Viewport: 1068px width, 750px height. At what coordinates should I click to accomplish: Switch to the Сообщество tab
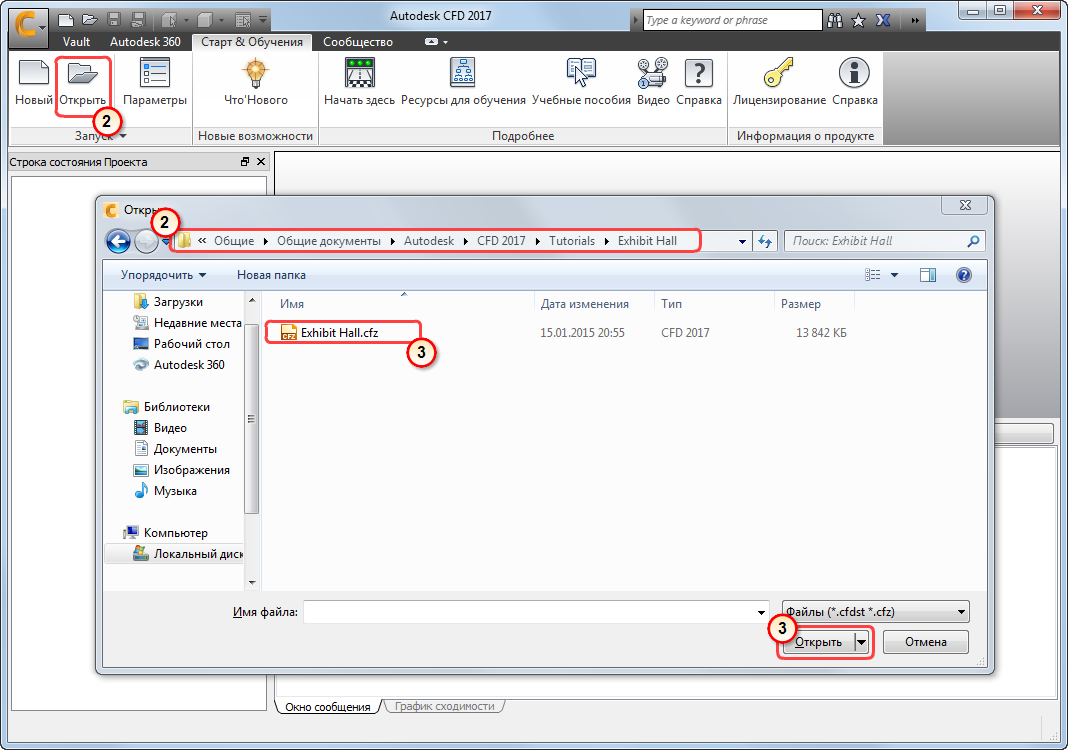click(358, 42)
